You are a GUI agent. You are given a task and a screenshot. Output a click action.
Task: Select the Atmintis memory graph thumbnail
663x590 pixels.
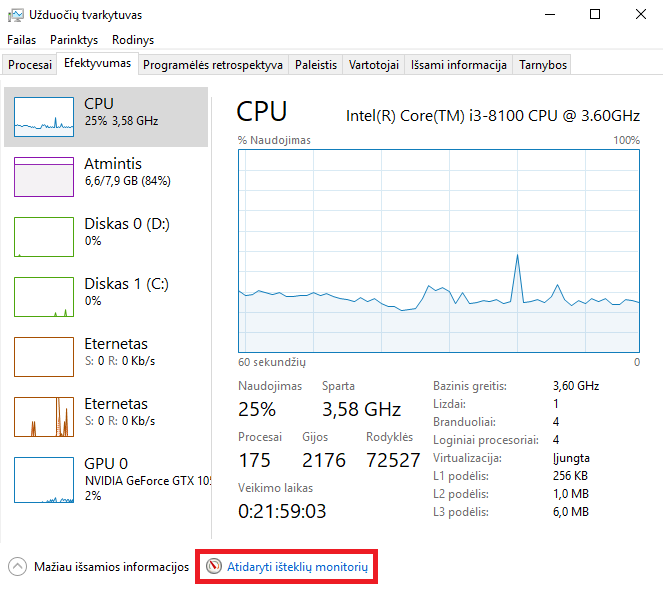(x=44, y=177)
